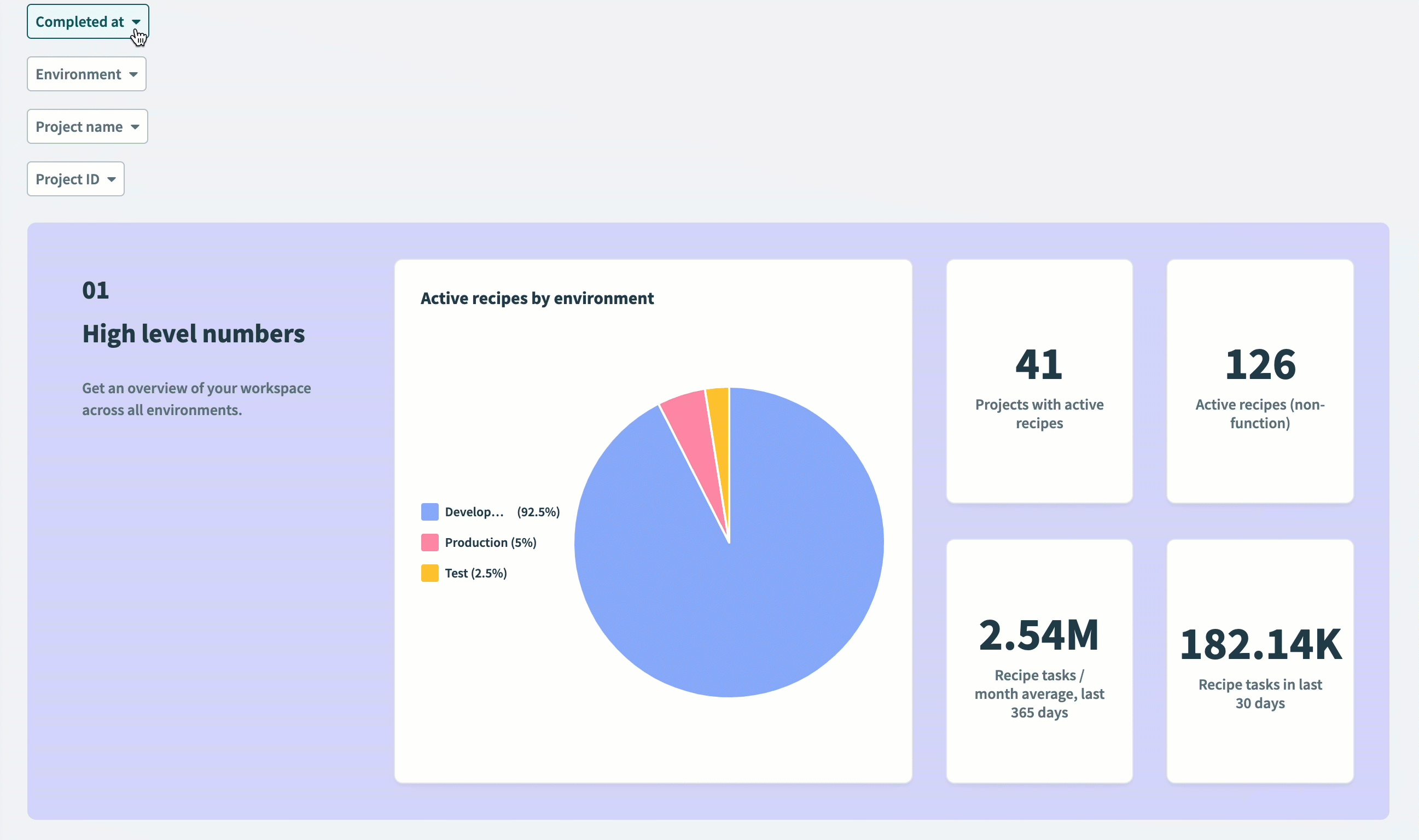Select the Test (2.5%) legend label
Viewport: 1419px width, 840px height.
tap(475, 573)
